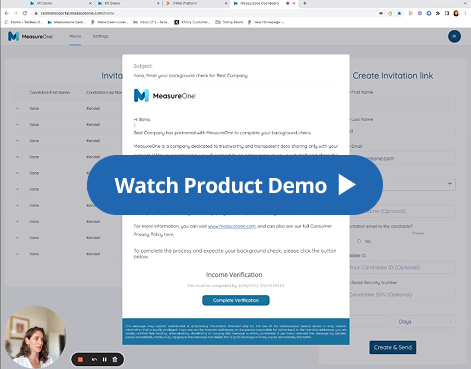Open the www.measureone.com link in email
Screen dimensions: 471x369
232,226
